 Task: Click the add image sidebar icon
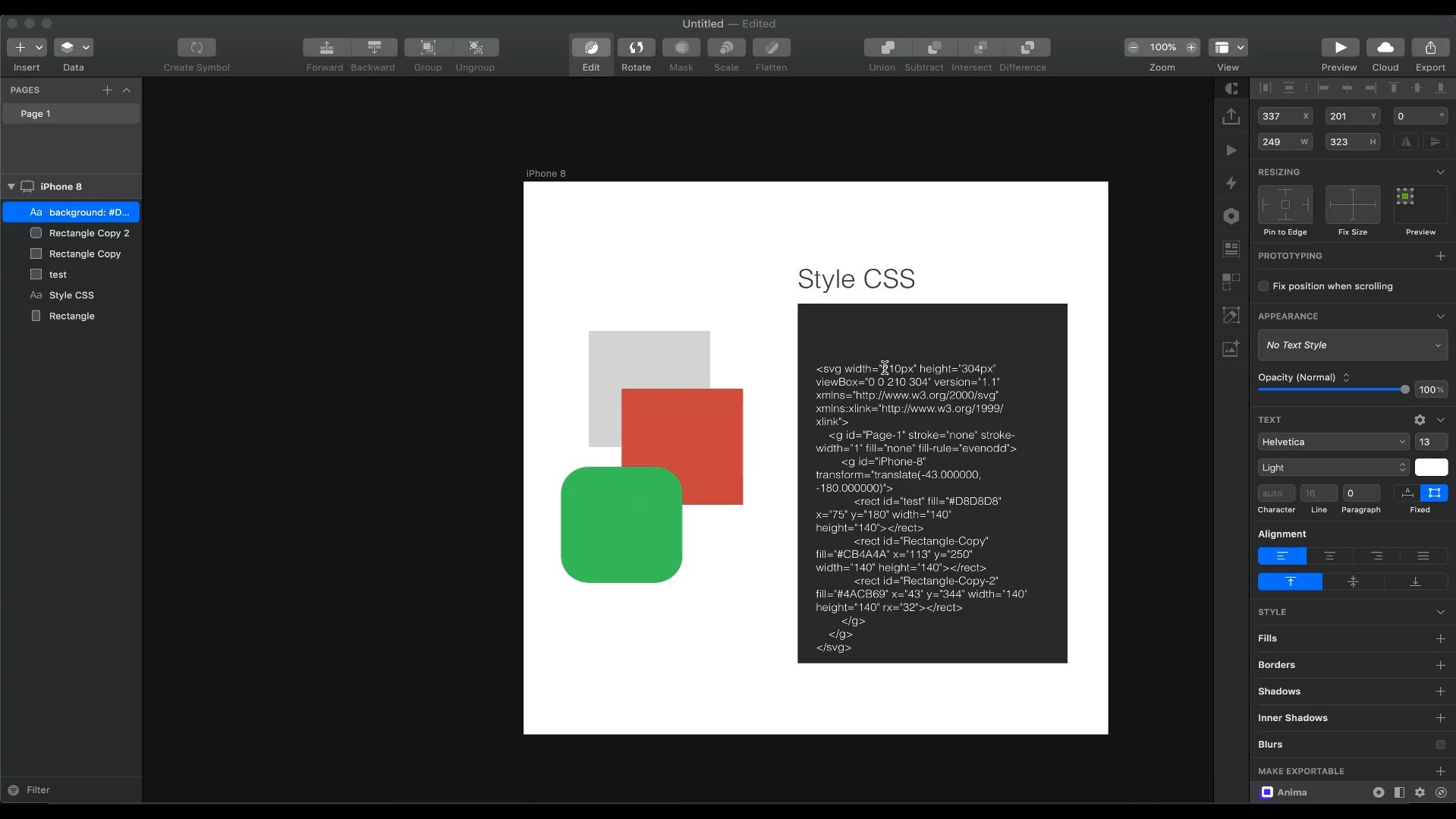[1231, 348]
